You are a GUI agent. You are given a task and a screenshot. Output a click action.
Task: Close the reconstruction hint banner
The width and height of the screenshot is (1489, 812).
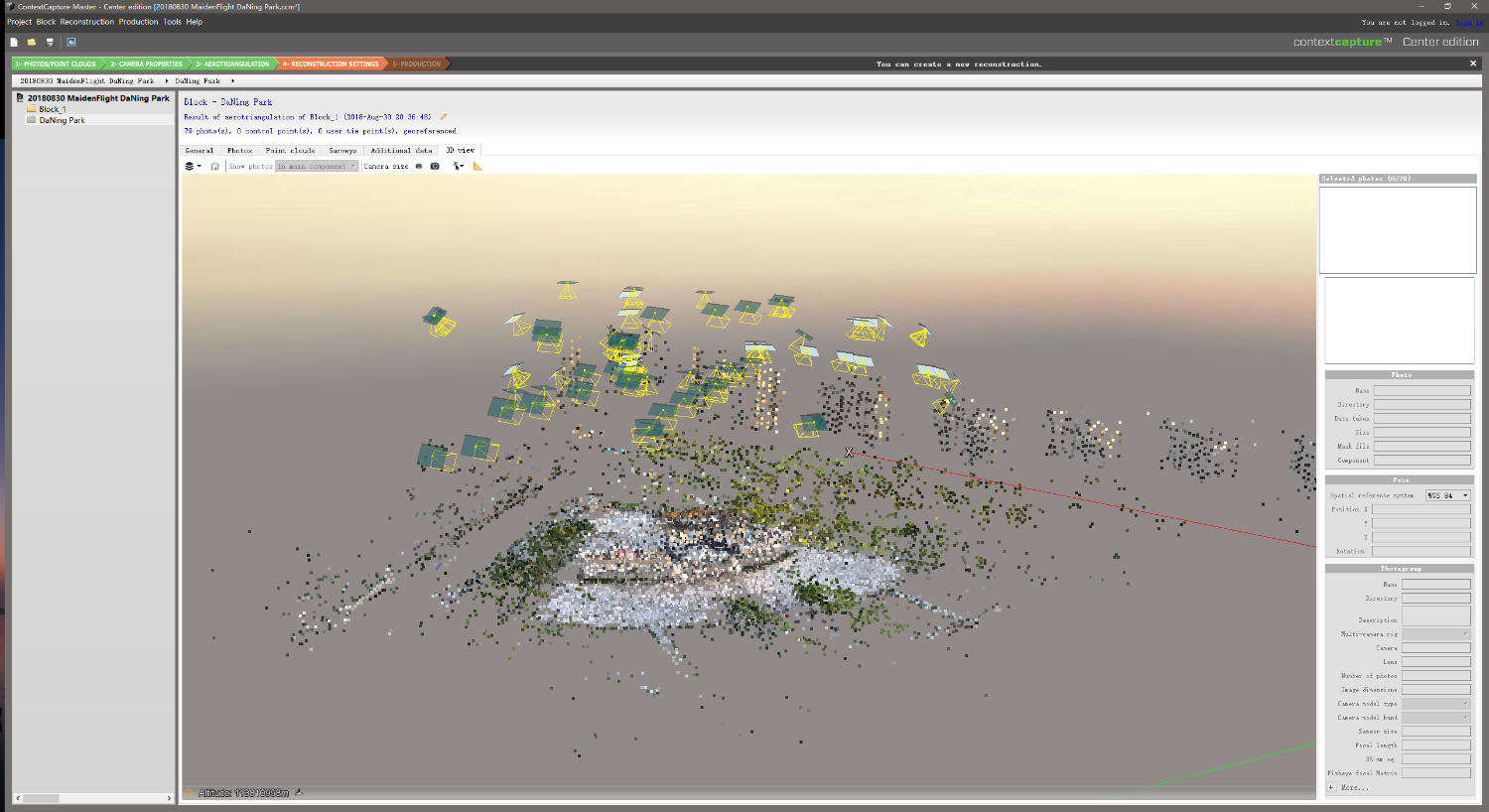1473,64
